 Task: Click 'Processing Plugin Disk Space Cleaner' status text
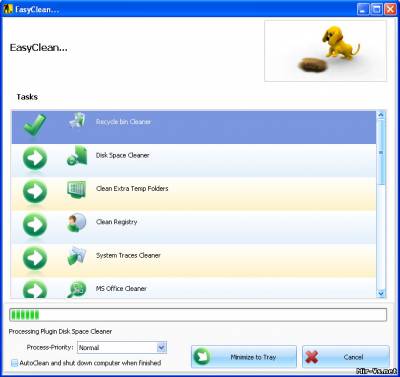(x=60, y=332)
